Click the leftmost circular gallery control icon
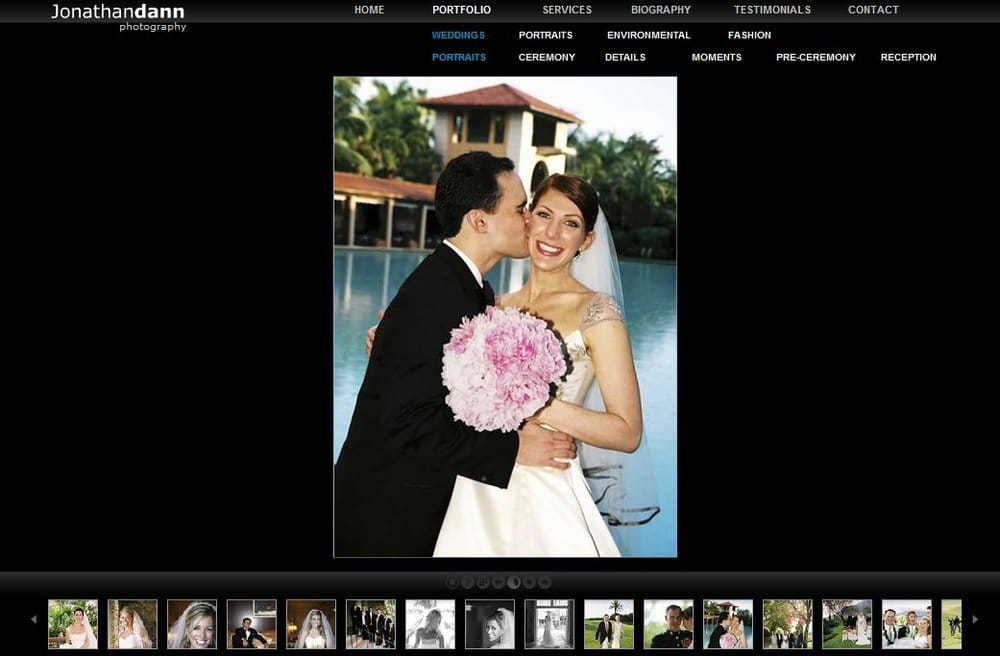Viewport: 1000px width, 656px height. tap(453, 581)
